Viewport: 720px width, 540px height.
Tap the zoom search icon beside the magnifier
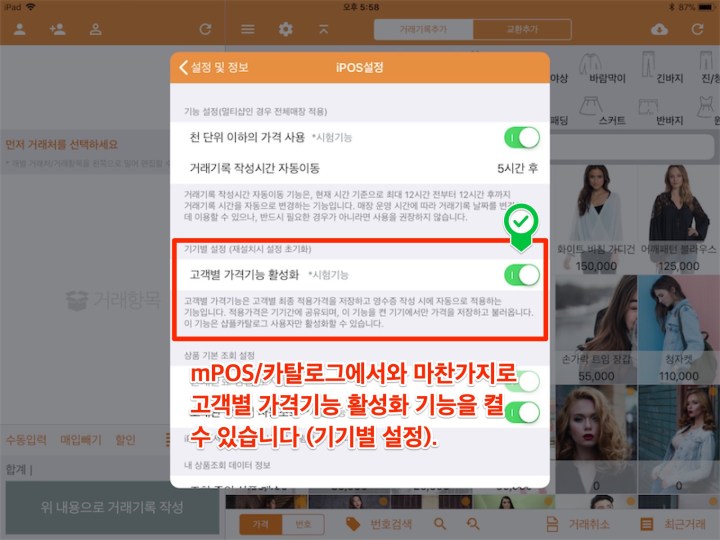click(473, 524)
